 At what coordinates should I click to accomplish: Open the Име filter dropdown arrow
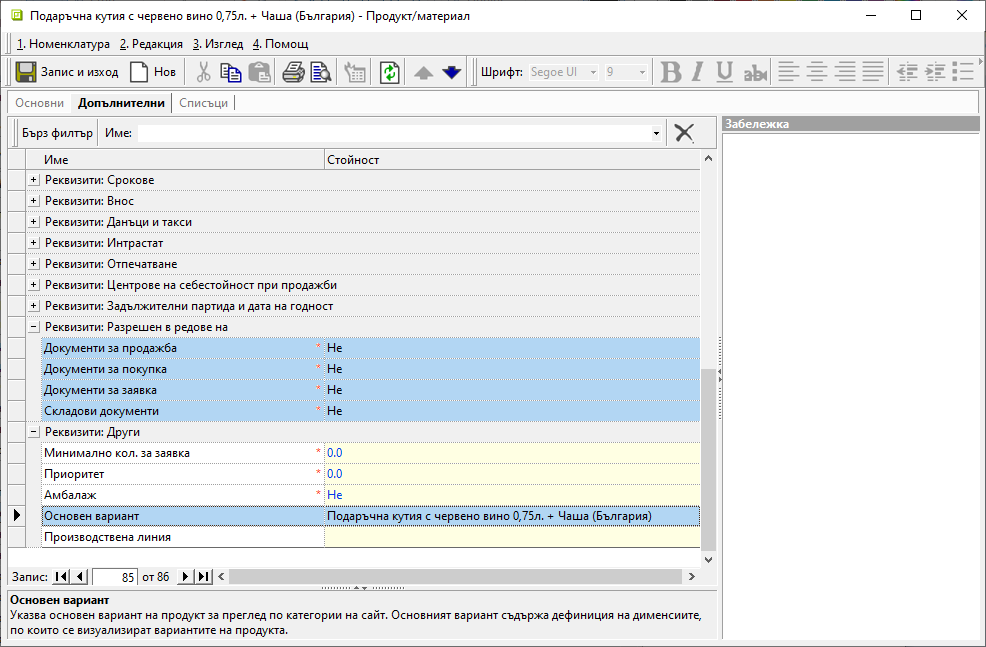pyautogui.click(x=656, y=133)
